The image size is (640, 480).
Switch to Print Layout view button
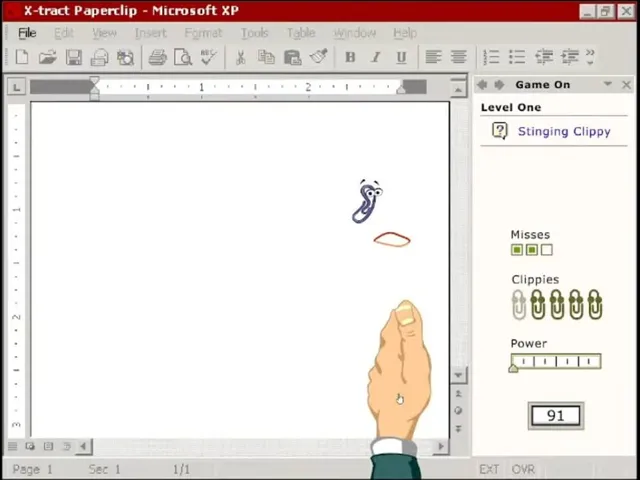(49, 446)
